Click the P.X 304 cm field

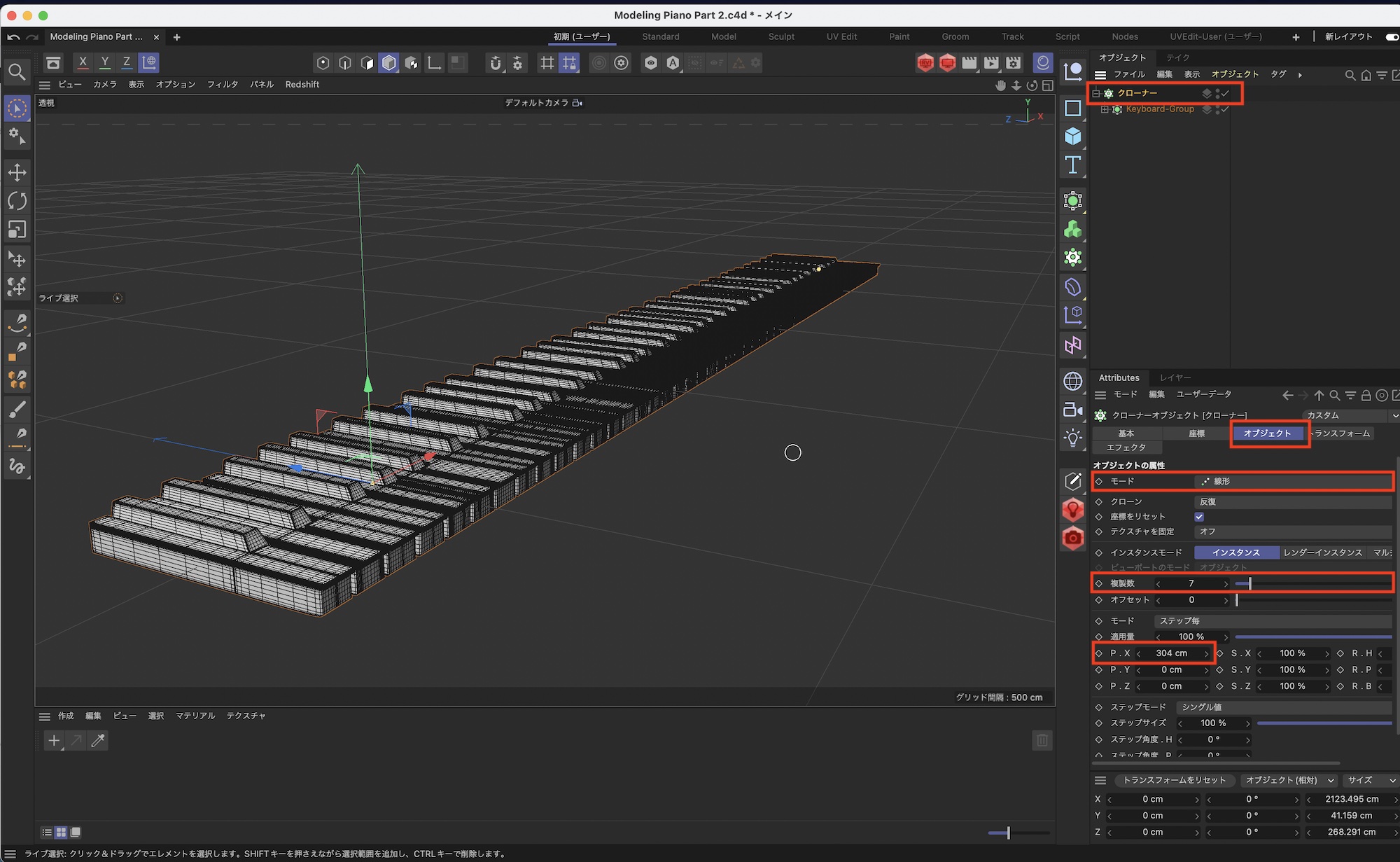point(1171,653)
